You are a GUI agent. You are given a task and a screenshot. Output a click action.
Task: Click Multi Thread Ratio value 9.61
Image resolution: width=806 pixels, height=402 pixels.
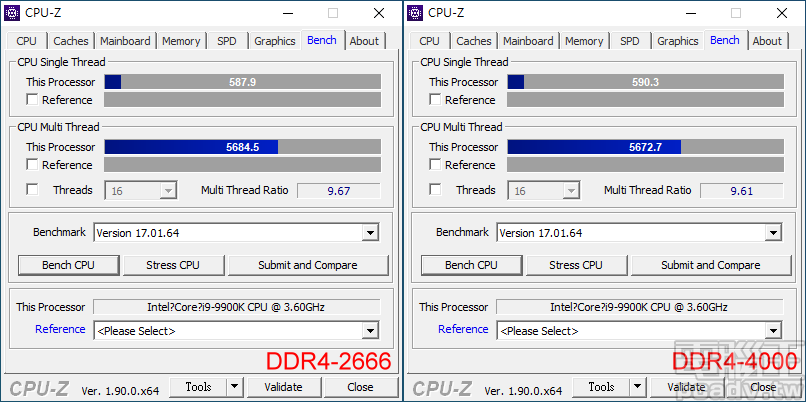[742, 191]
